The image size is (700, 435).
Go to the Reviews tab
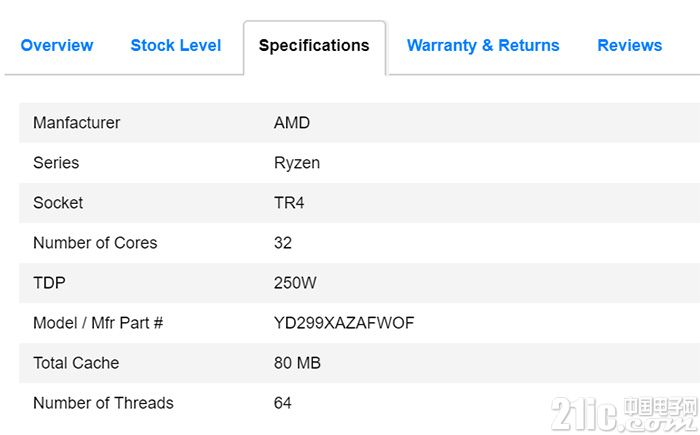pos(629,45)
